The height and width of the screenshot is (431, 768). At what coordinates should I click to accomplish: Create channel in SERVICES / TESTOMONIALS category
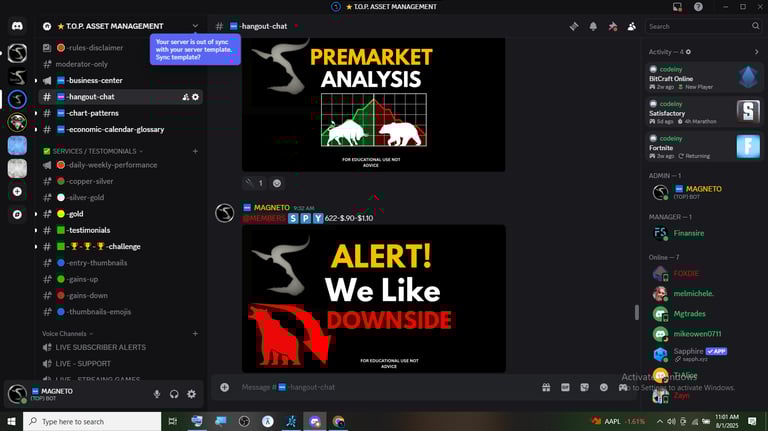tap(195, 151)
